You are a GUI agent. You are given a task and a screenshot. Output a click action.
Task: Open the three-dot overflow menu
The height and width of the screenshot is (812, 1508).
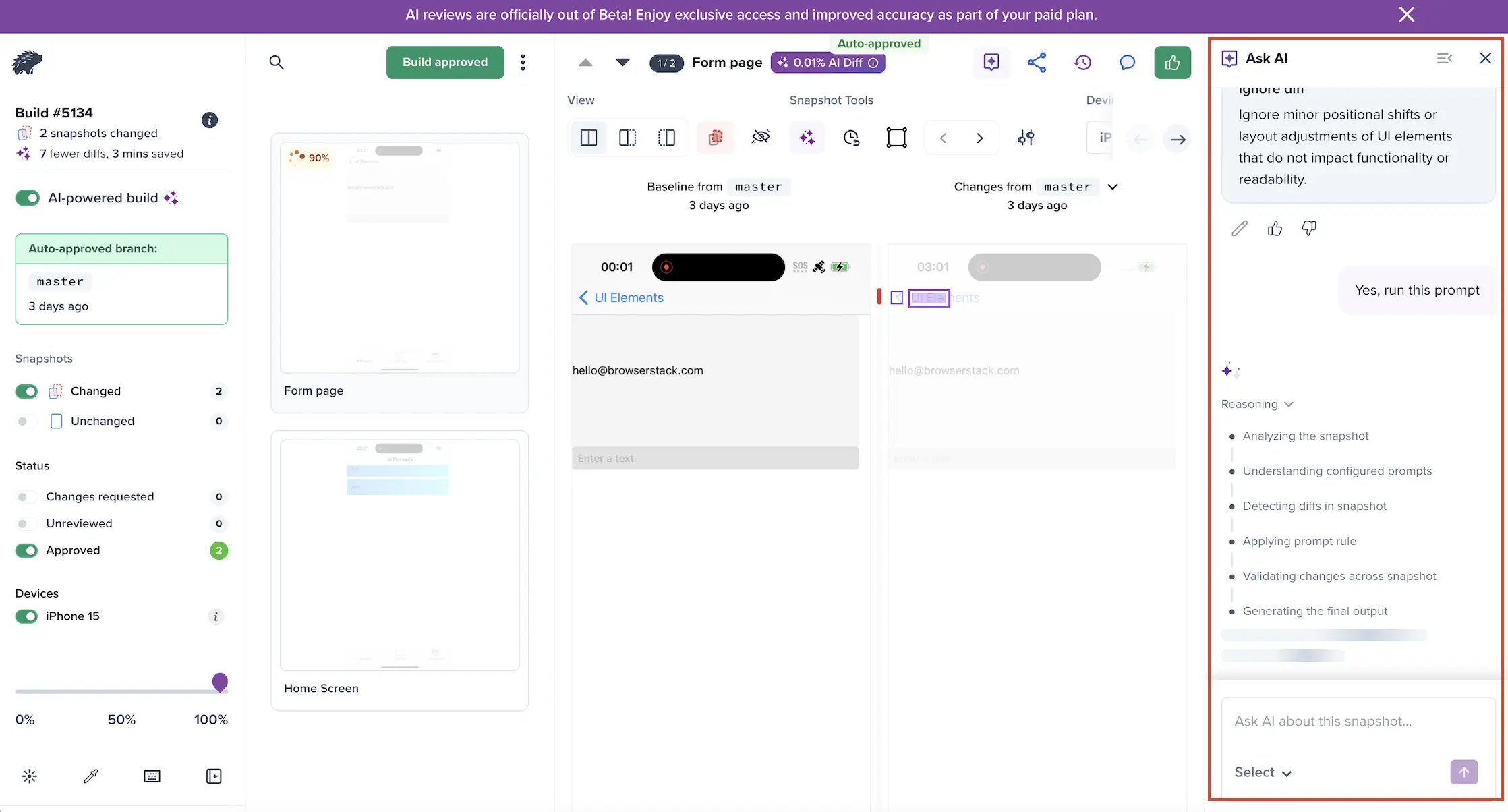click(x=523, y=62)
